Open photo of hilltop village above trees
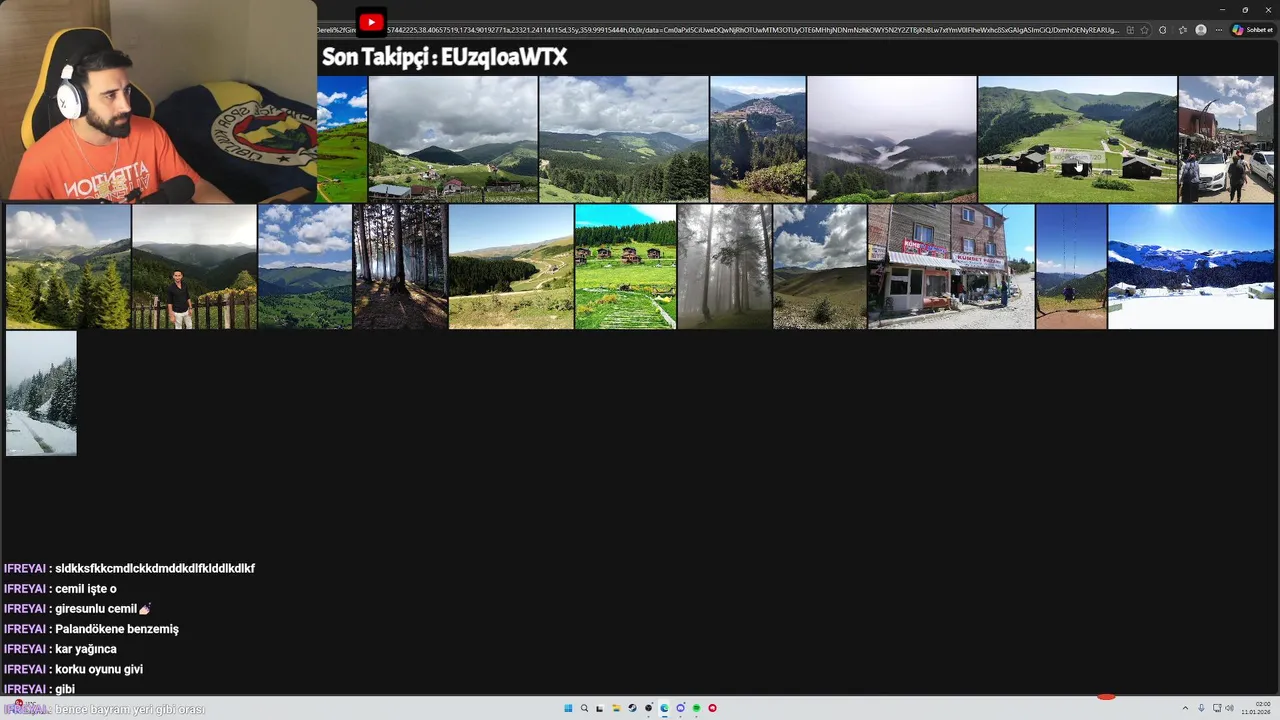 pyautogui.click(x=758, y=139)
